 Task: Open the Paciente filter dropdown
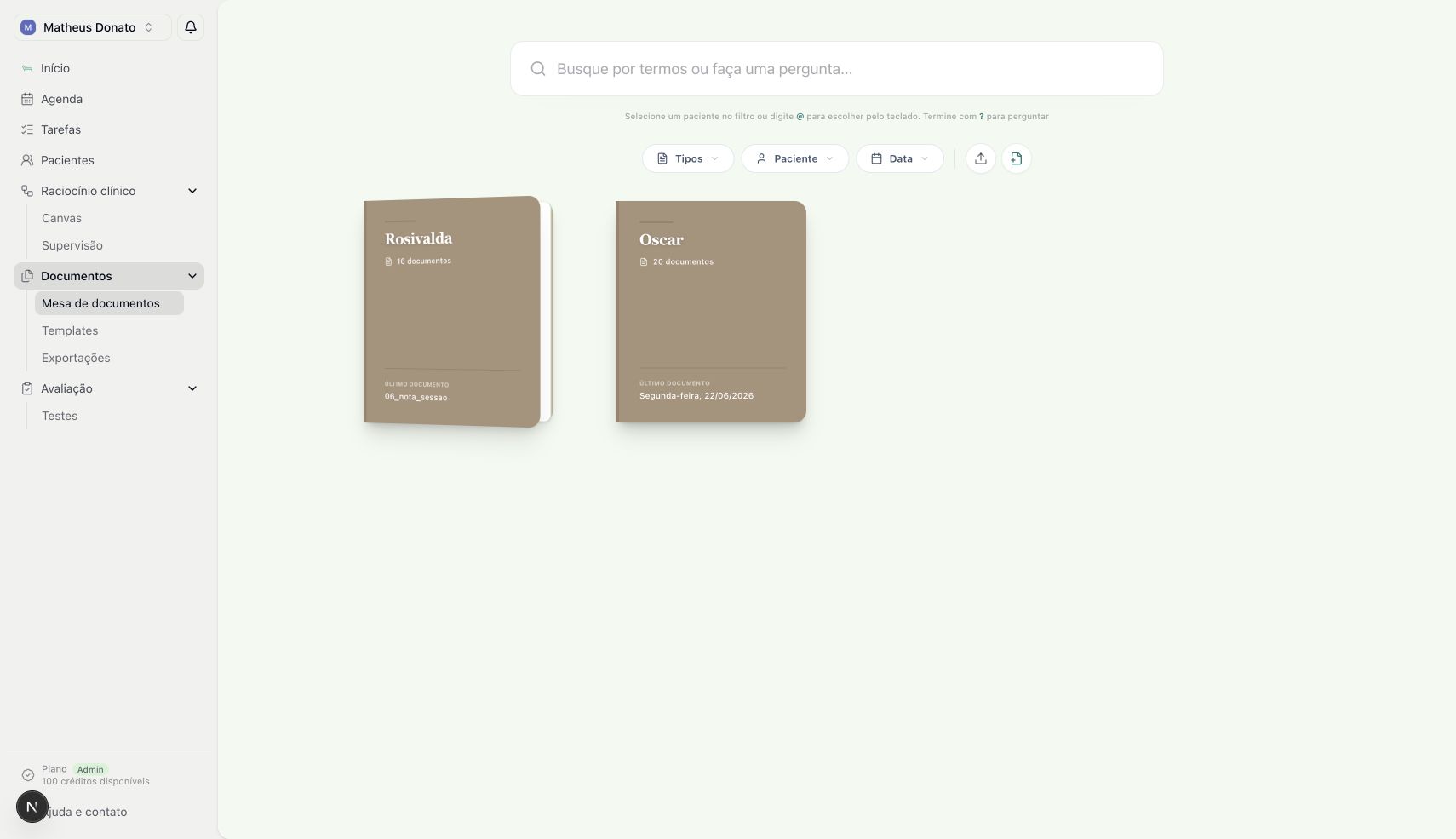tap(795, 158)
